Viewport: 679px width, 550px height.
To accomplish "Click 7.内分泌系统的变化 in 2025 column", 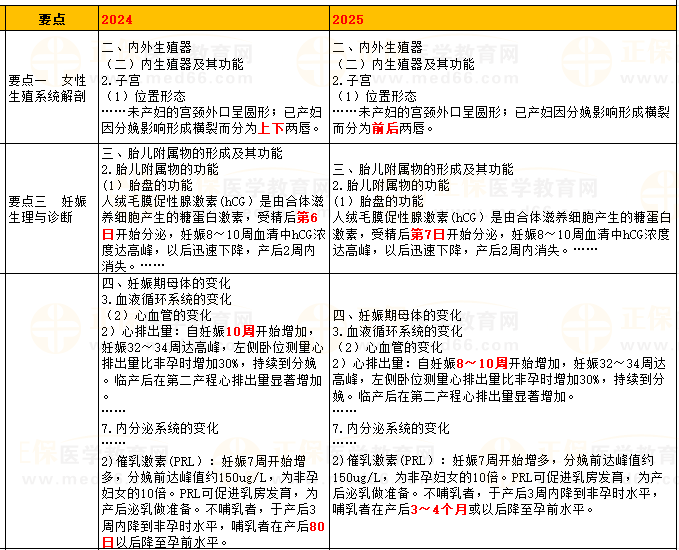I will pyautogui.click(x=391, y=427).
